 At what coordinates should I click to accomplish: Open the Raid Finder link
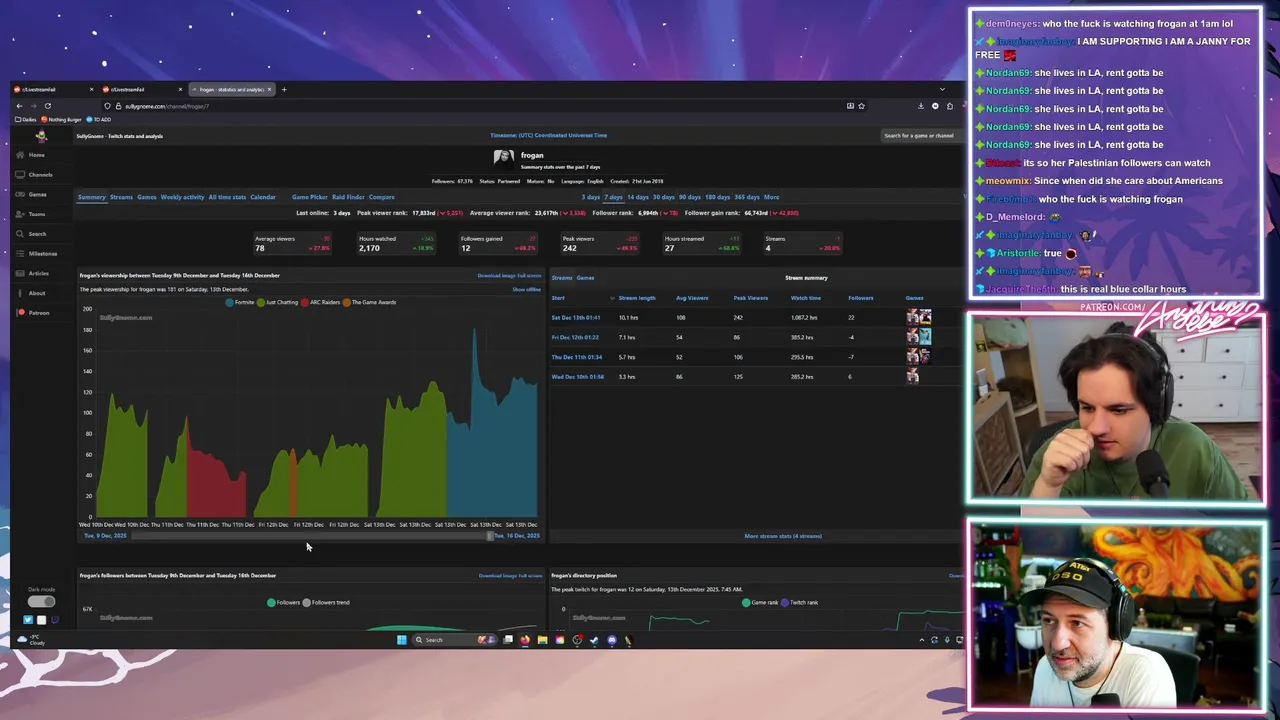(348, 197)
